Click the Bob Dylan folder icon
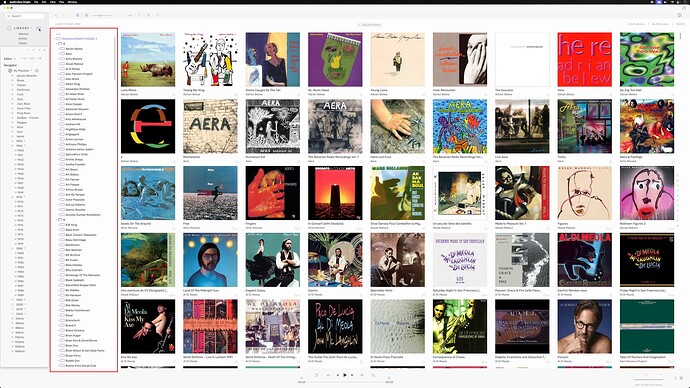 click(62, 300)
